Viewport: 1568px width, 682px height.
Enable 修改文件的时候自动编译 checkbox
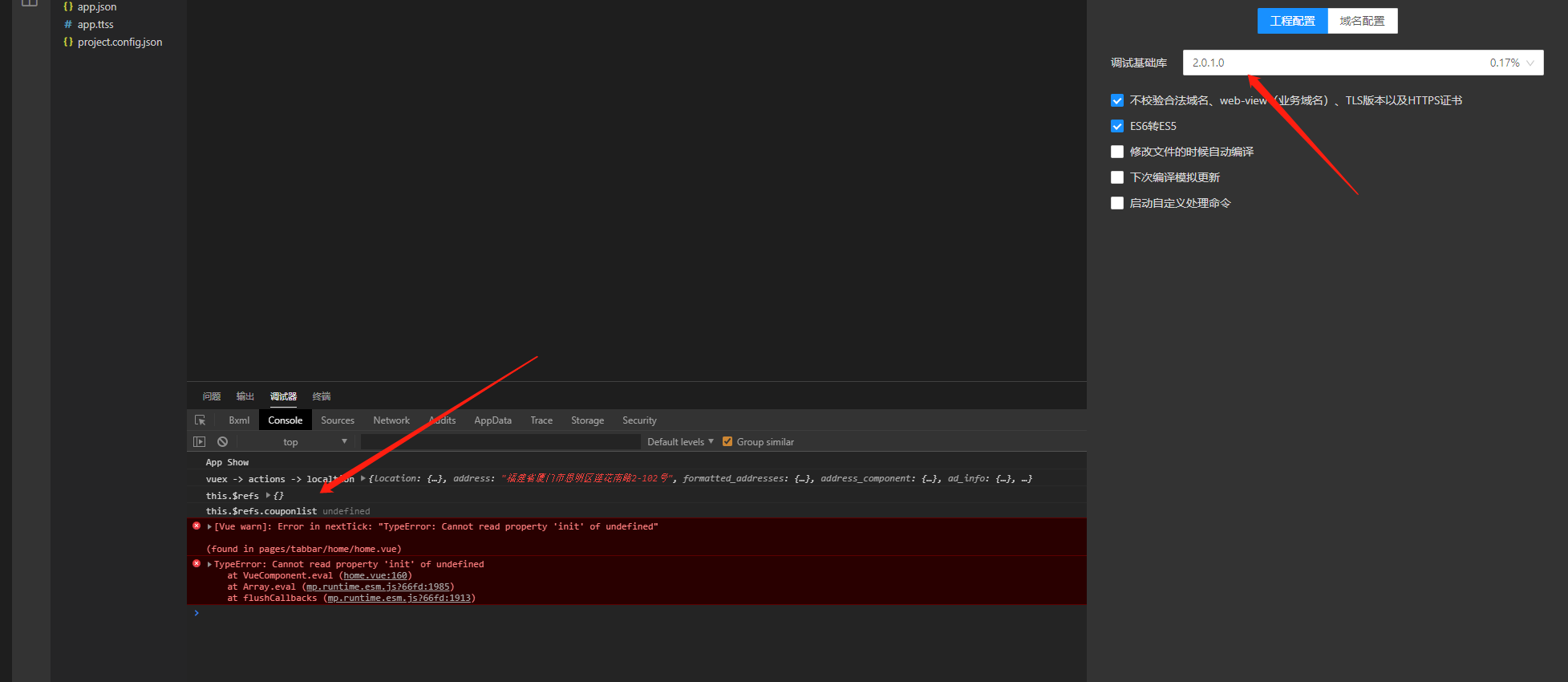click(x=1117, y=152)
